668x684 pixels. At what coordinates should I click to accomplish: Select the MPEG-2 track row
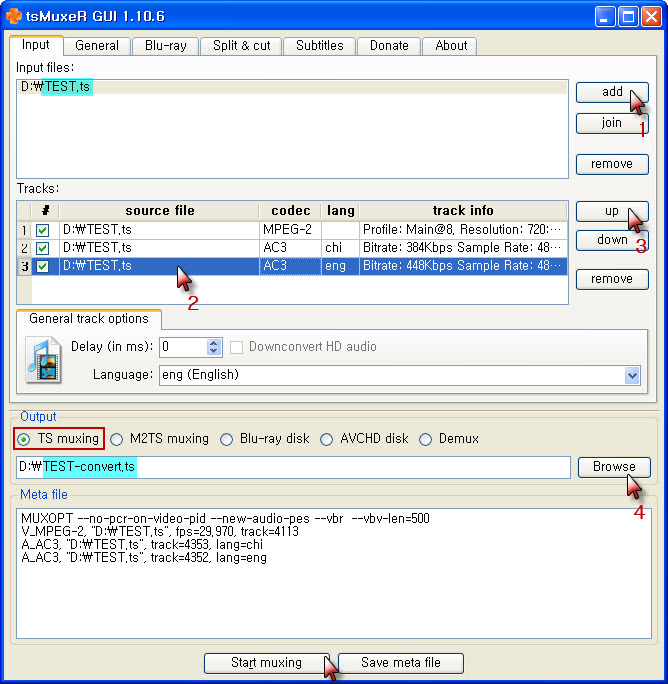[299, 230]
